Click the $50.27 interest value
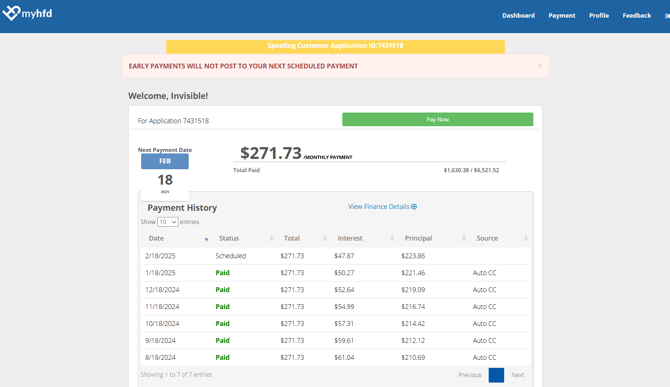Viewport: 670px width, 387px height. tap(344, 273)
